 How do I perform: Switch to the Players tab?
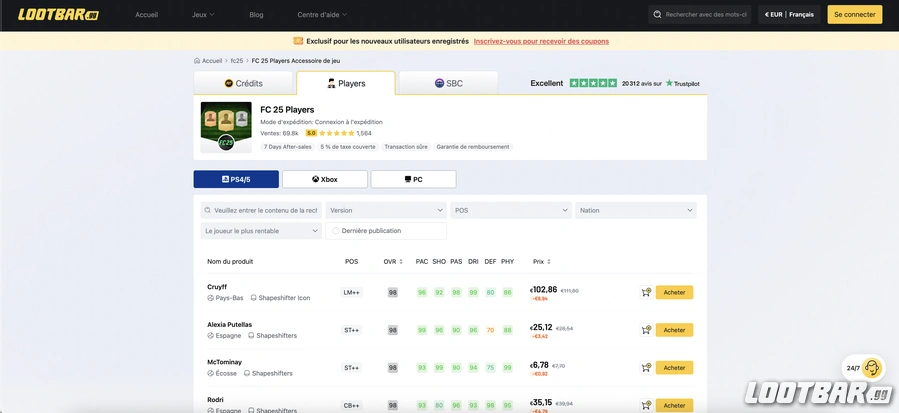click(x=346, y=84)
